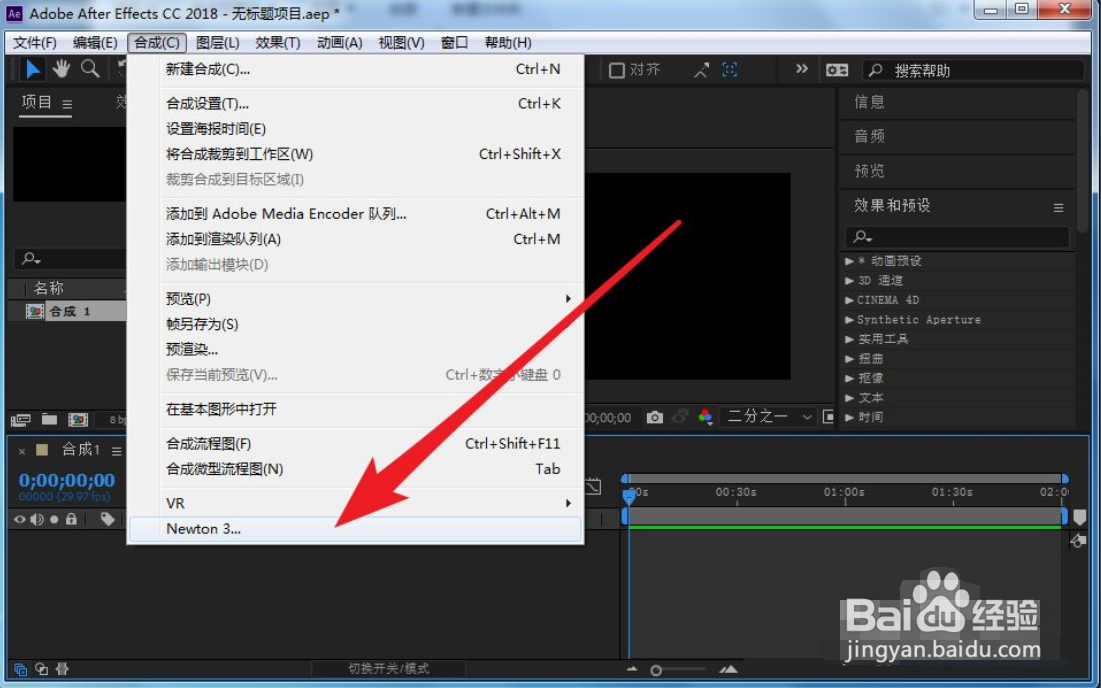
Task: Click the new composition icon in Project panel
Action: click(77, 420)
